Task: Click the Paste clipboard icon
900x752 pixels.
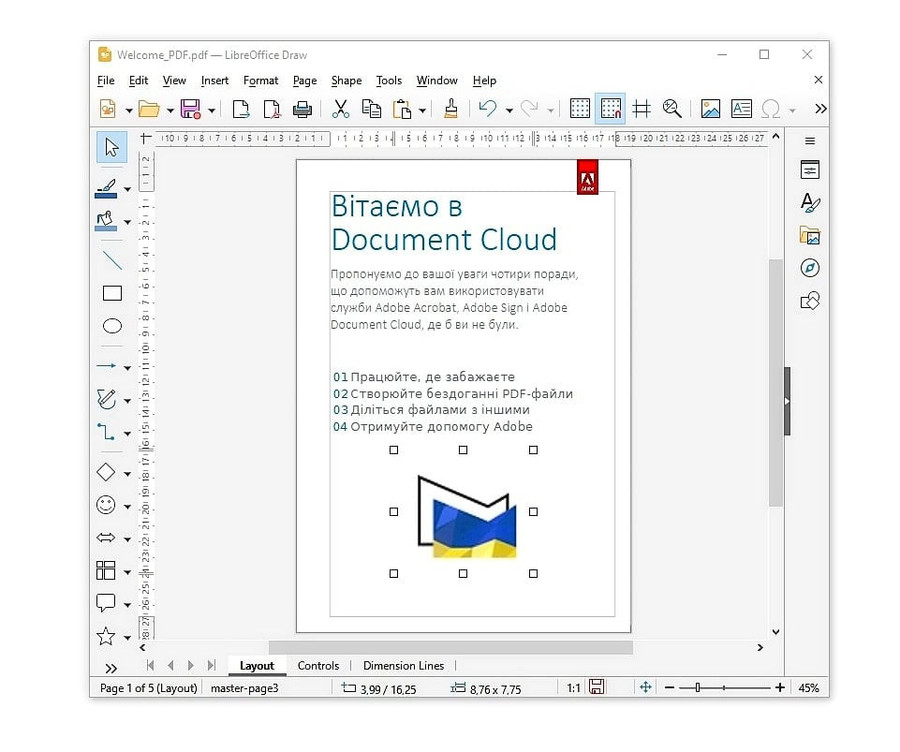Action: click(402, 108)
